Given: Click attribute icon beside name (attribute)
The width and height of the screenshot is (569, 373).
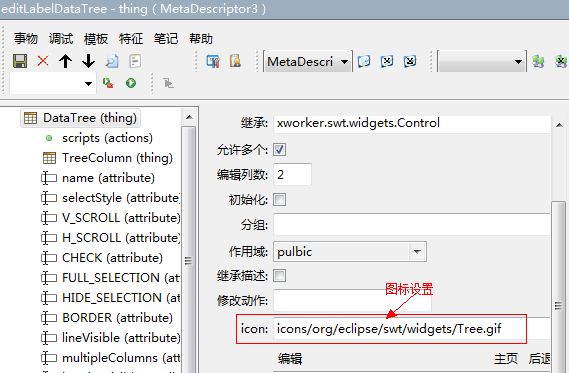Looking at the screenshot, I should point(49,178).
